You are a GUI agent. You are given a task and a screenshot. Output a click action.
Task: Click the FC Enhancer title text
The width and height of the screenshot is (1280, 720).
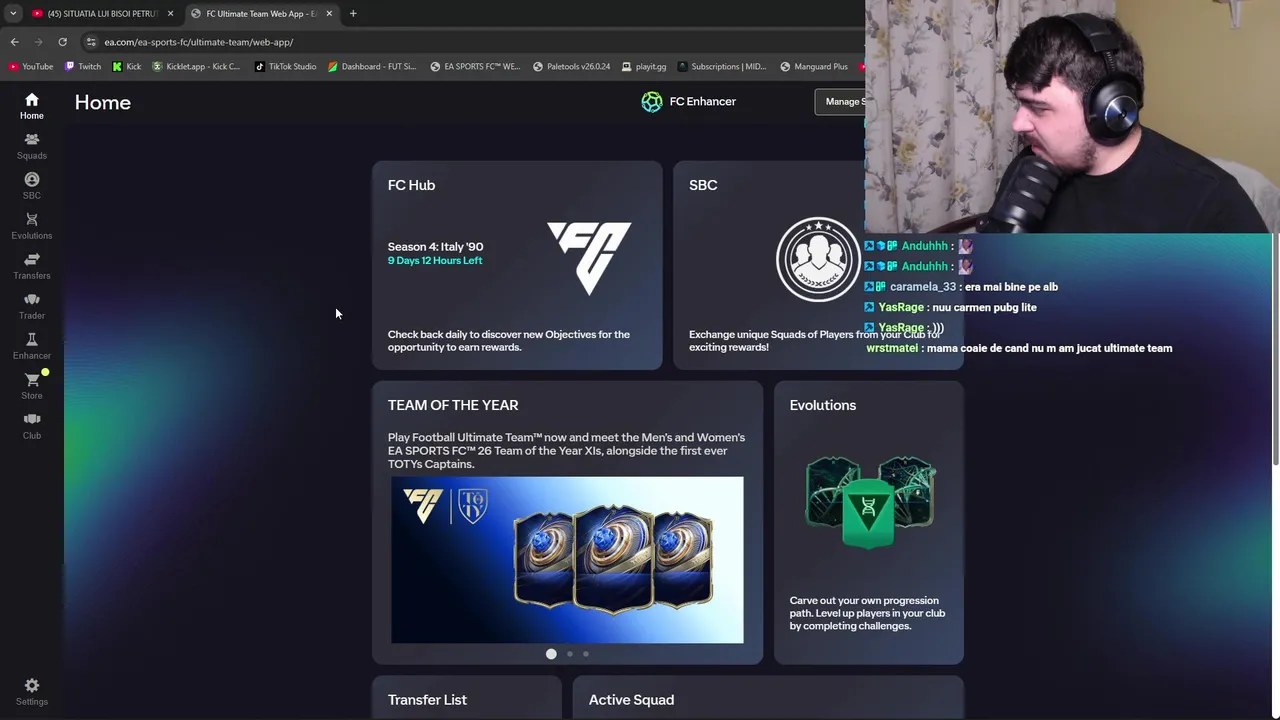[702, 102]
